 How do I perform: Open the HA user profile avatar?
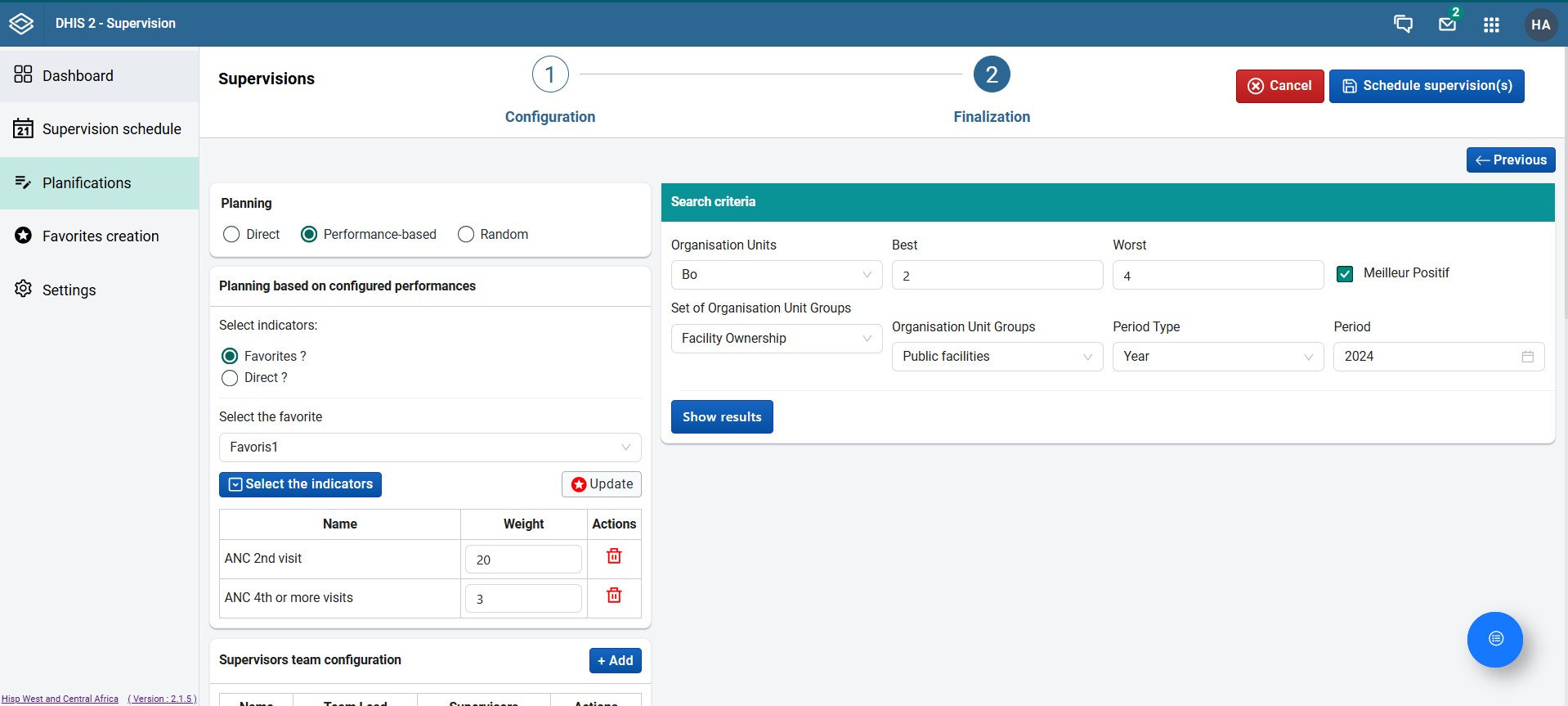pyautogui.click(x=1541, y=25)
